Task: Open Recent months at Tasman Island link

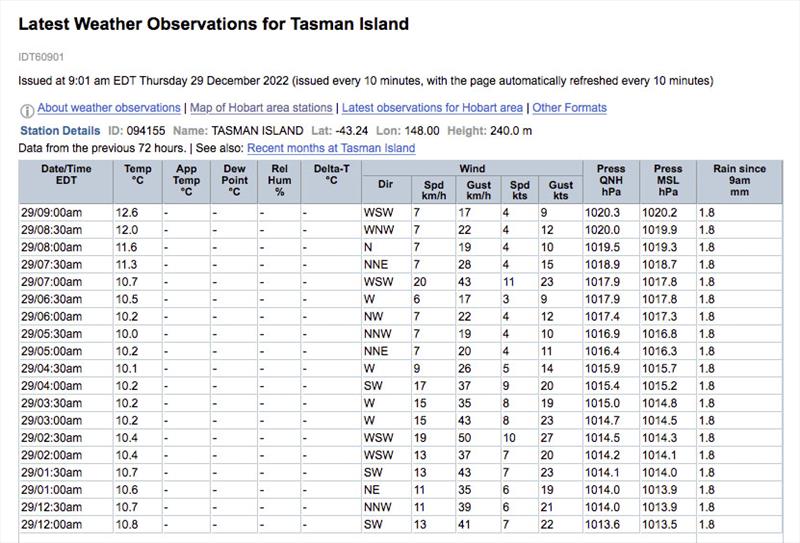Action: 331,148
